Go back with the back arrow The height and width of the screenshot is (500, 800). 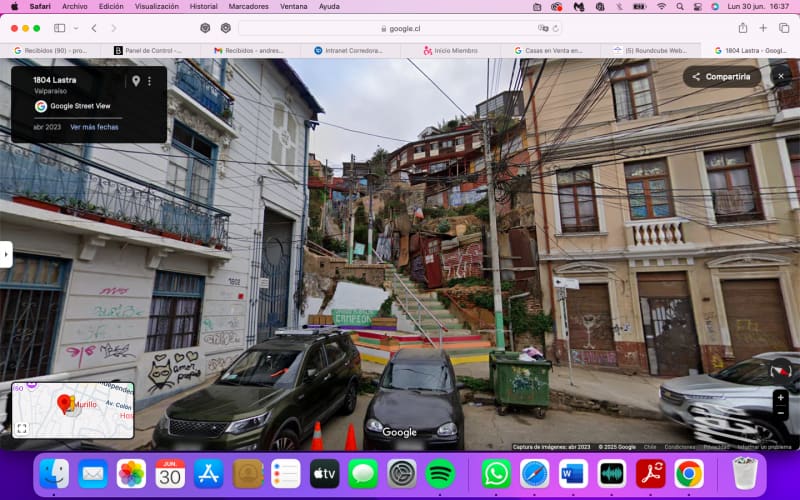[x=94, y=28]
